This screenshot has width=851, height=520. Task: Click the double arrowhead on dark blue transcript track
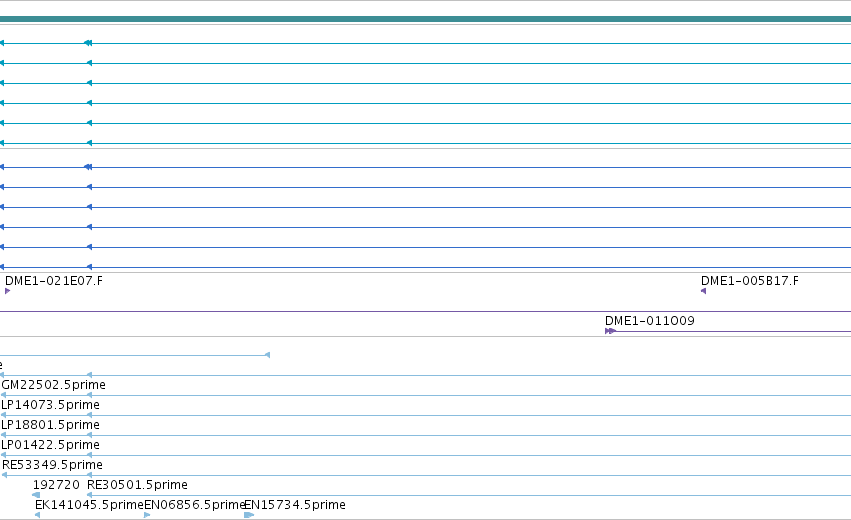tap(88, 167)
